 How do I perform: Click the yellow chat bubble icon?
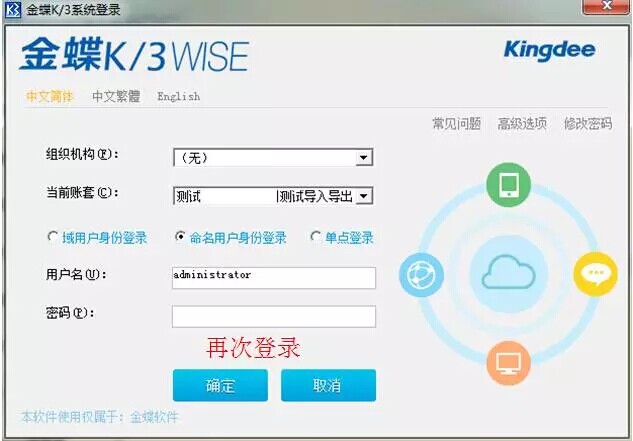[x=595, y=274]
